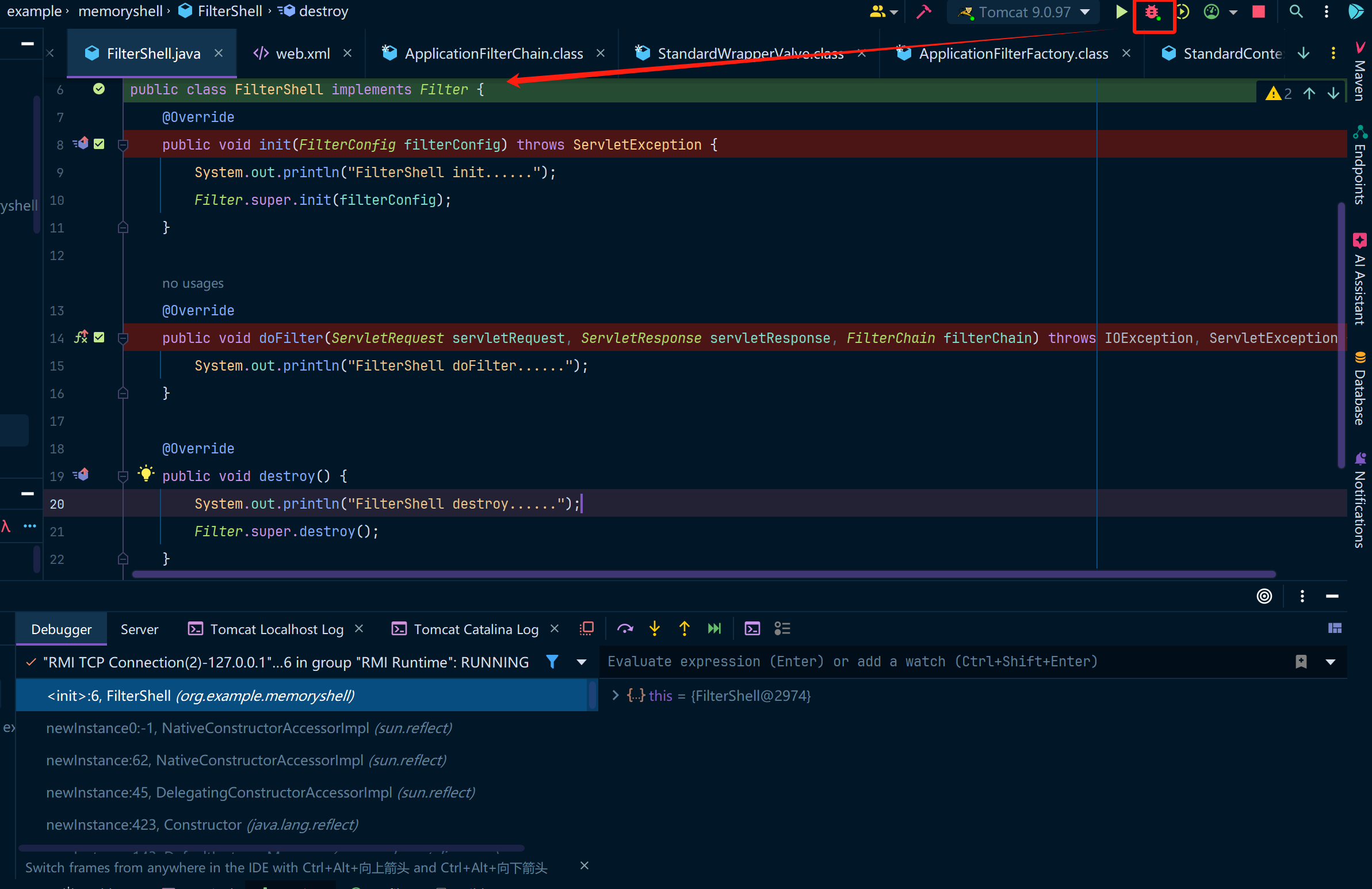Show hidden editor tabs arrow
This screenshot has height=889, width=1372.
click(1304, 54)
